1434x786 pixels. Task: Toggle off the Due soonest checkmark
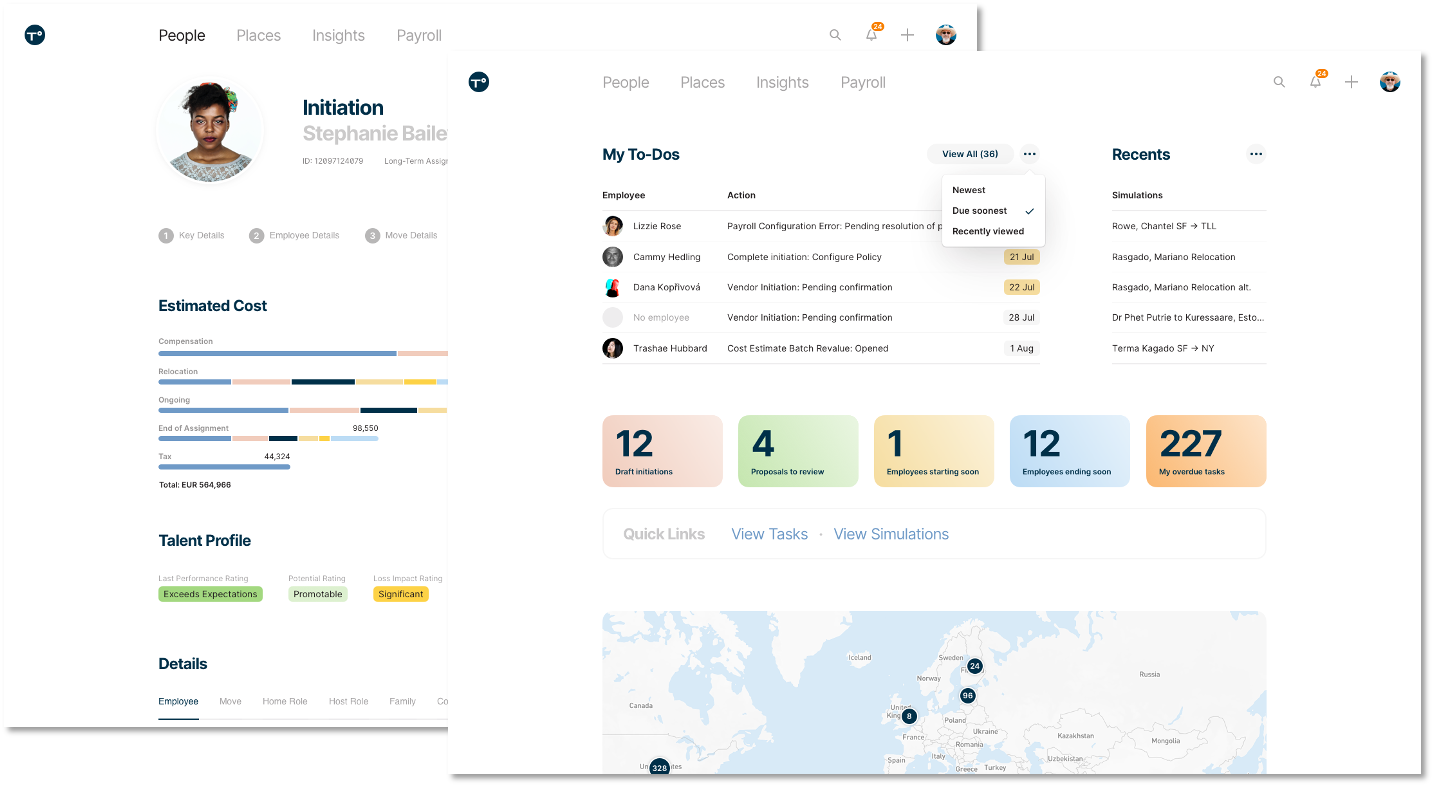1029,210
